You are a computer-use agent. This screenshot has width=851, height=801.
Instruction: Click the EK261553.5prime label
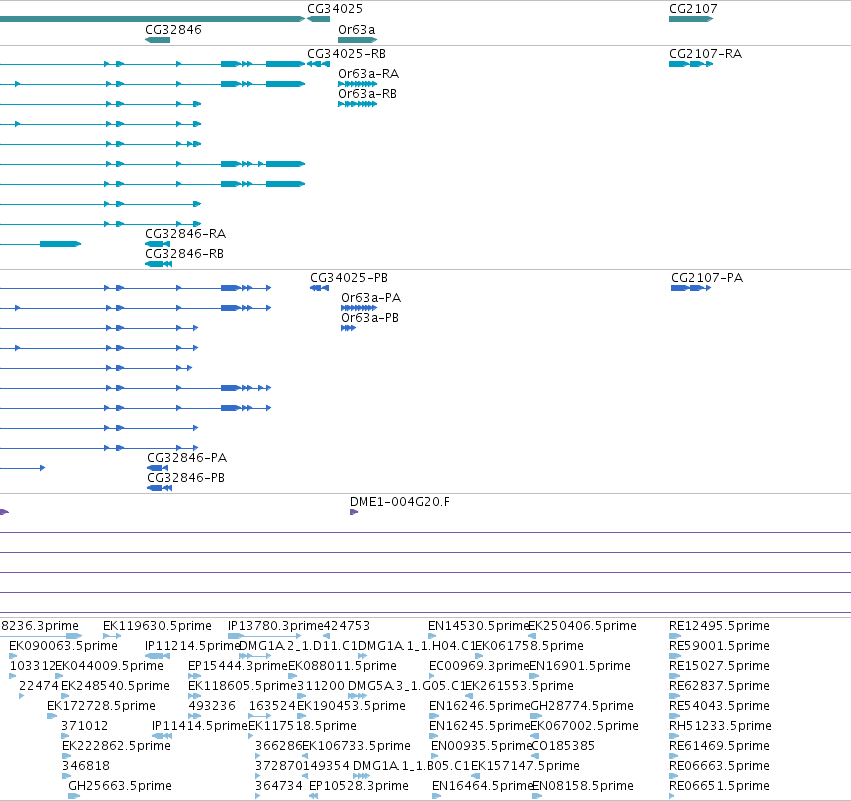coord(519,686)
